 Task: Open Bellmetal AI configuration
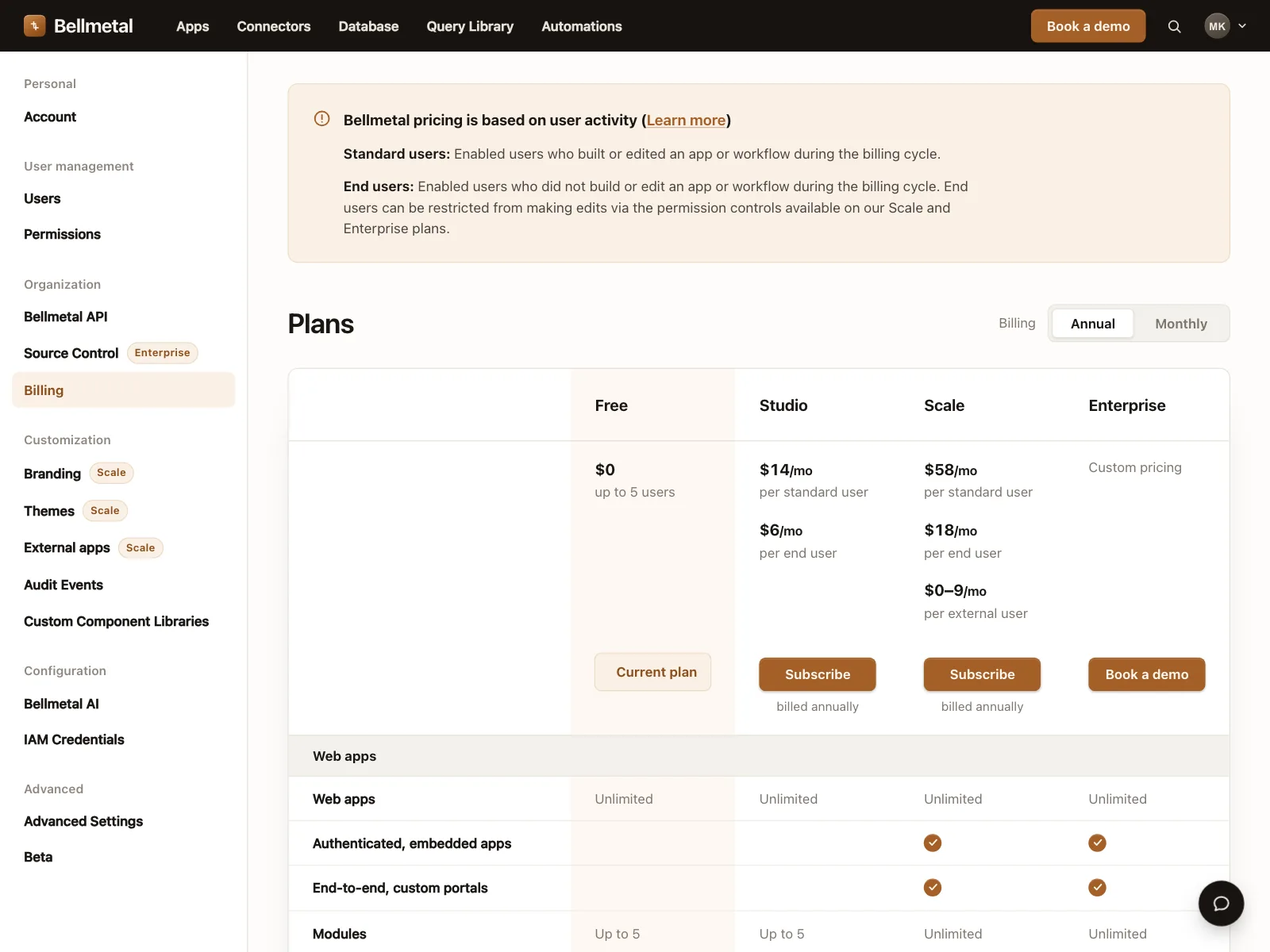pos(61,704)
